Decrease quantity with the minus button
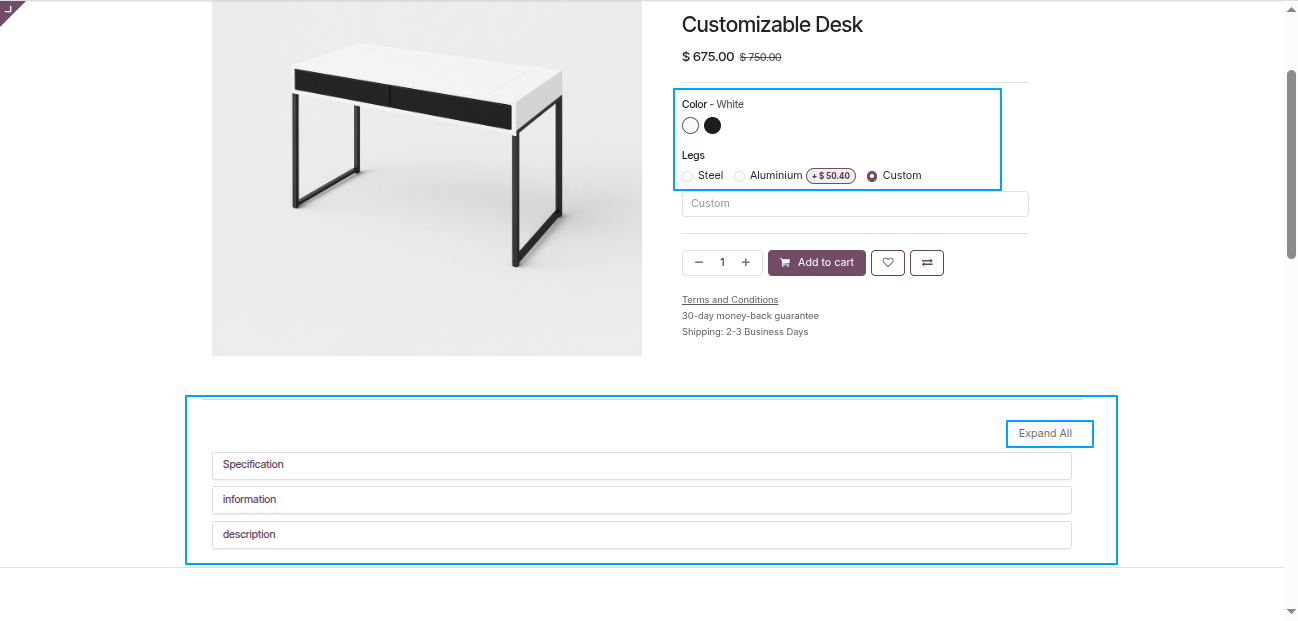This screenshot has height=621, width=1298. [x=698, y=263]
